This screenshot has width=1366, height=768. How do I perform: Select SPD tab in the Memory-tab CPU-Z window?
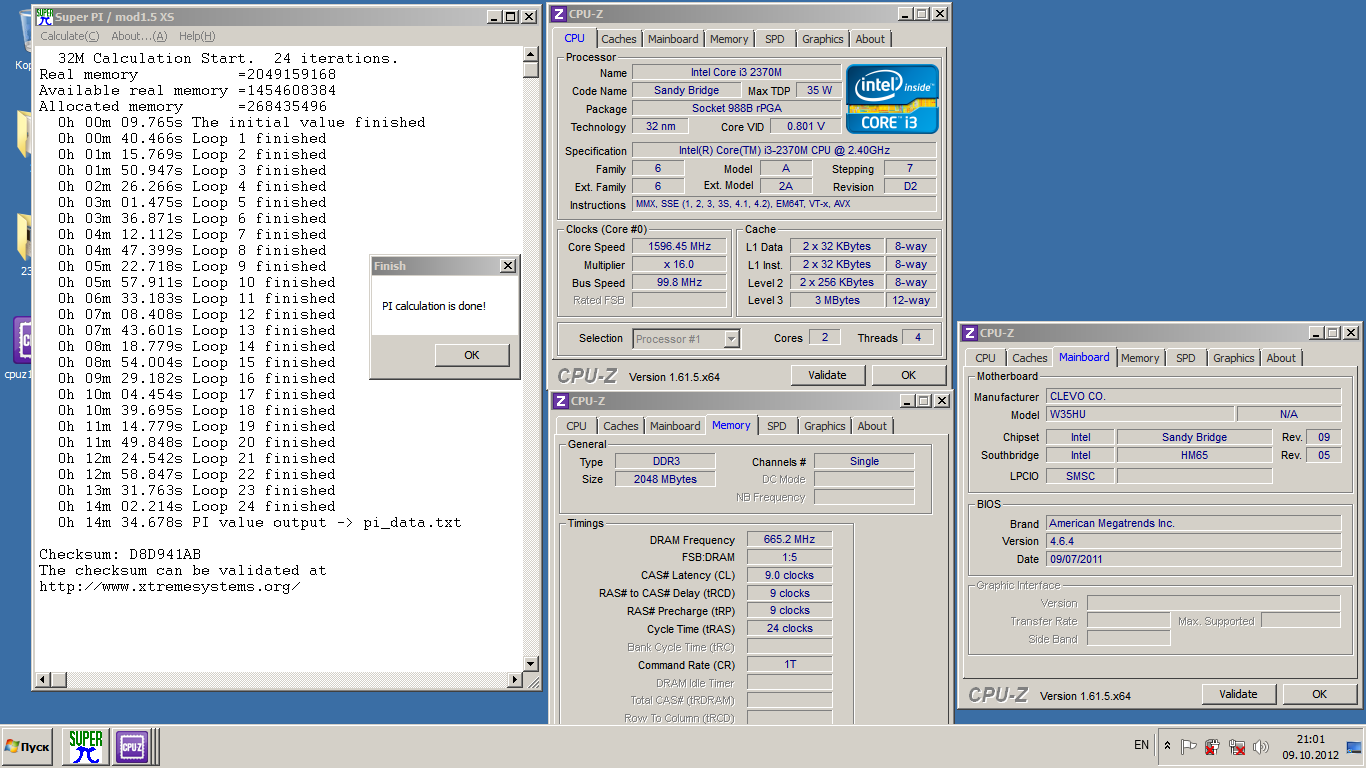click(777, 426)
